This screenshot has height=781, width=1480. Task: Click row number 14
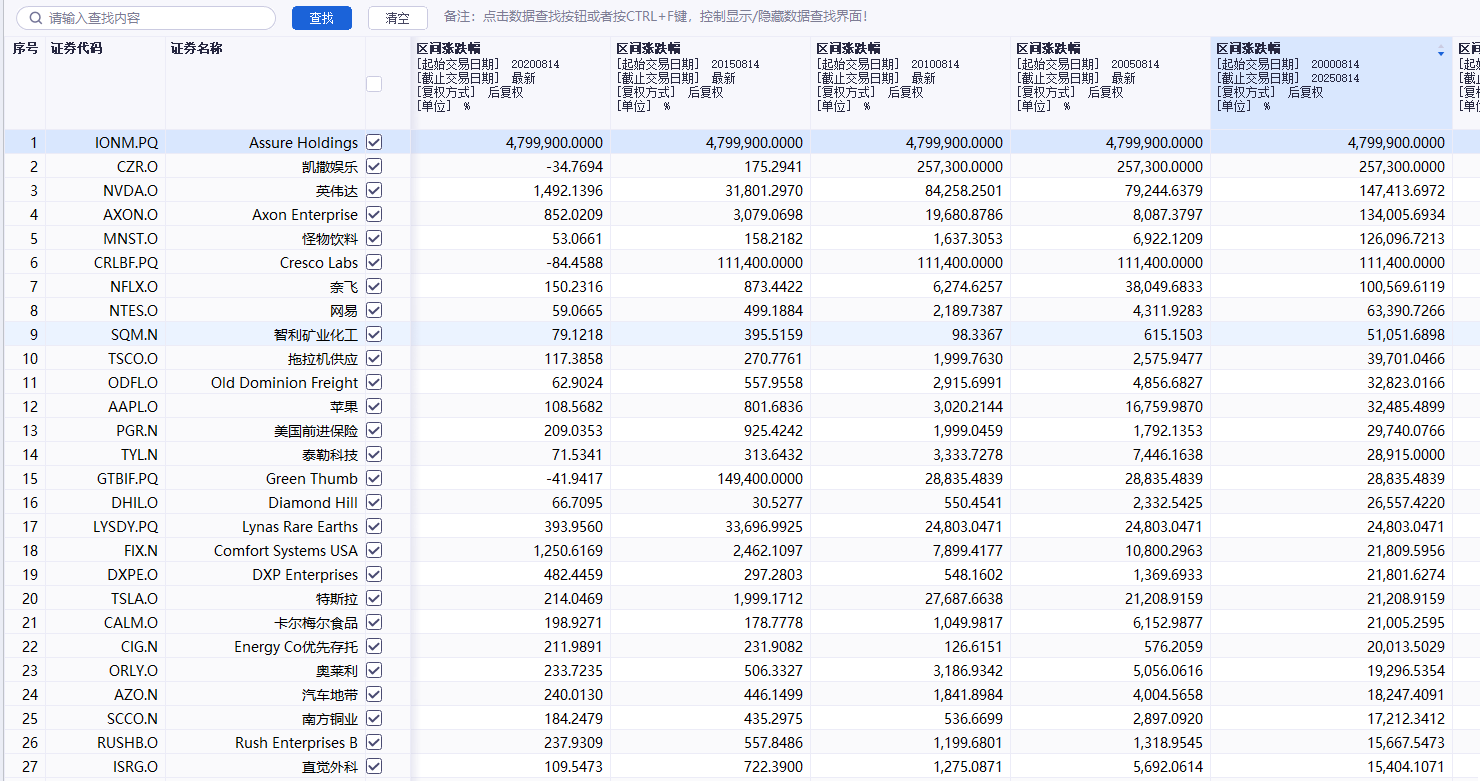tap(29, 455)
